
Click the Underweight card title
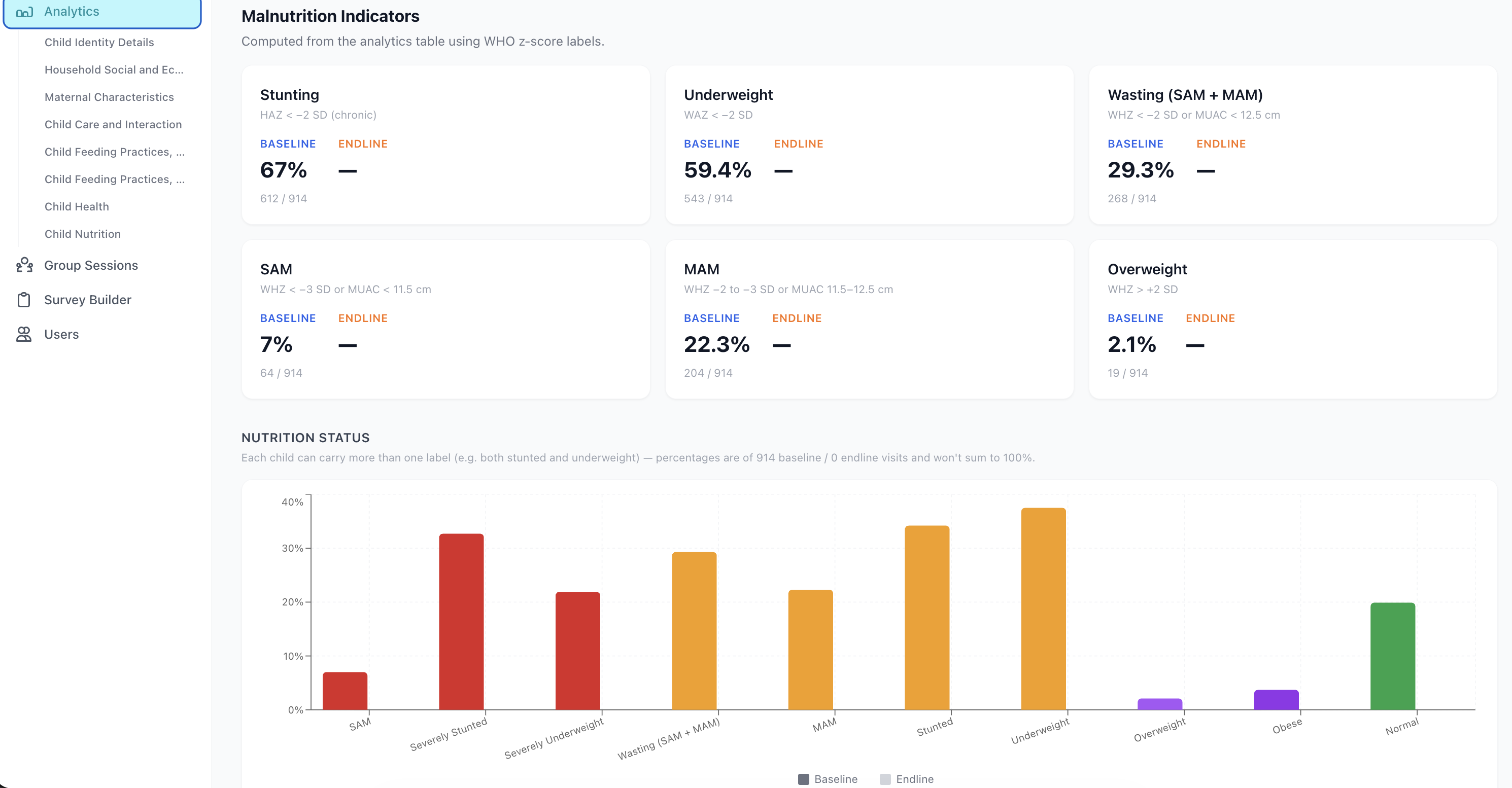click(x=729, y=95)
